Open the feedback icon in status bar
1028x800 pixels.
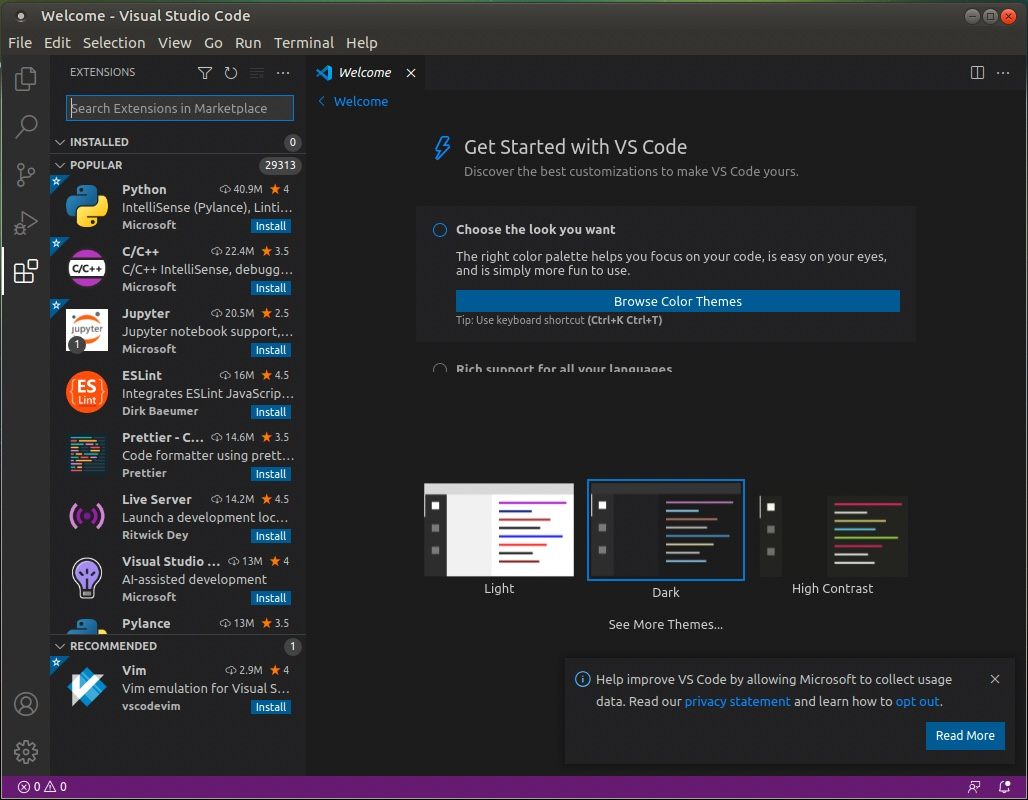[974, 787]
